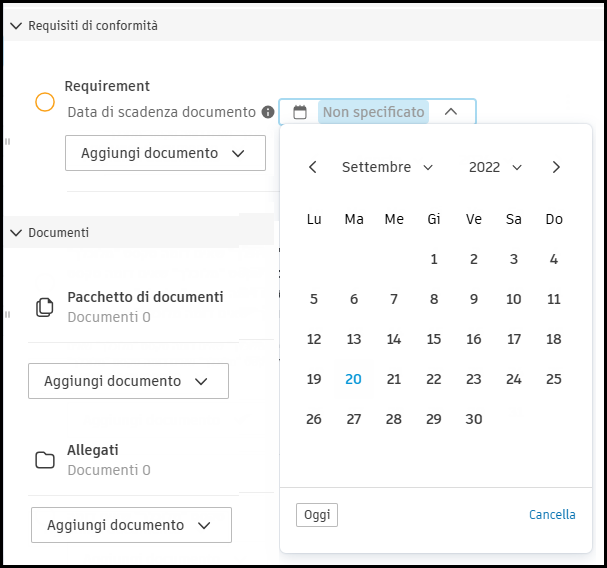Click day 27 in the calendar
Image resolution: width=607 pixels, height=568 pixels.
pyautogui.click(x=354, y=419)
